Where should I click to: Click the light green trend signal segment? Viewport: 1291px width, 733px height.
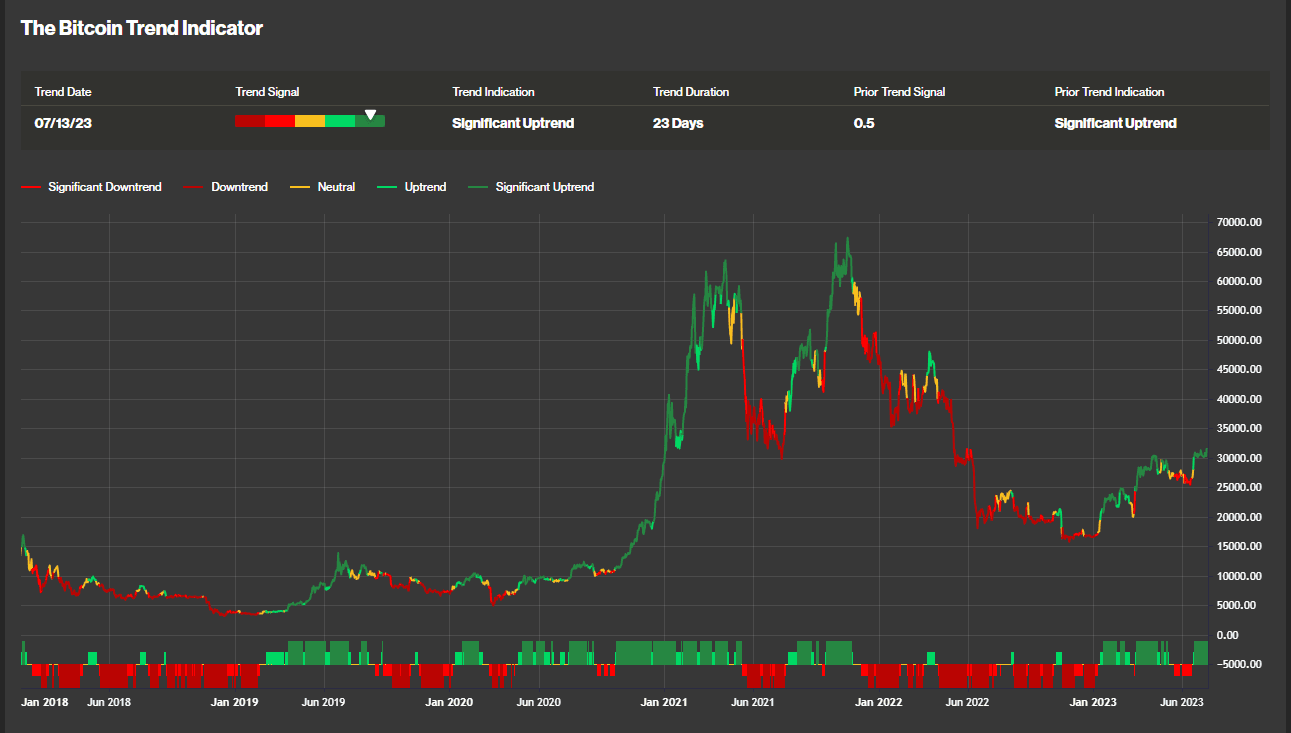[x=340, y=121]
